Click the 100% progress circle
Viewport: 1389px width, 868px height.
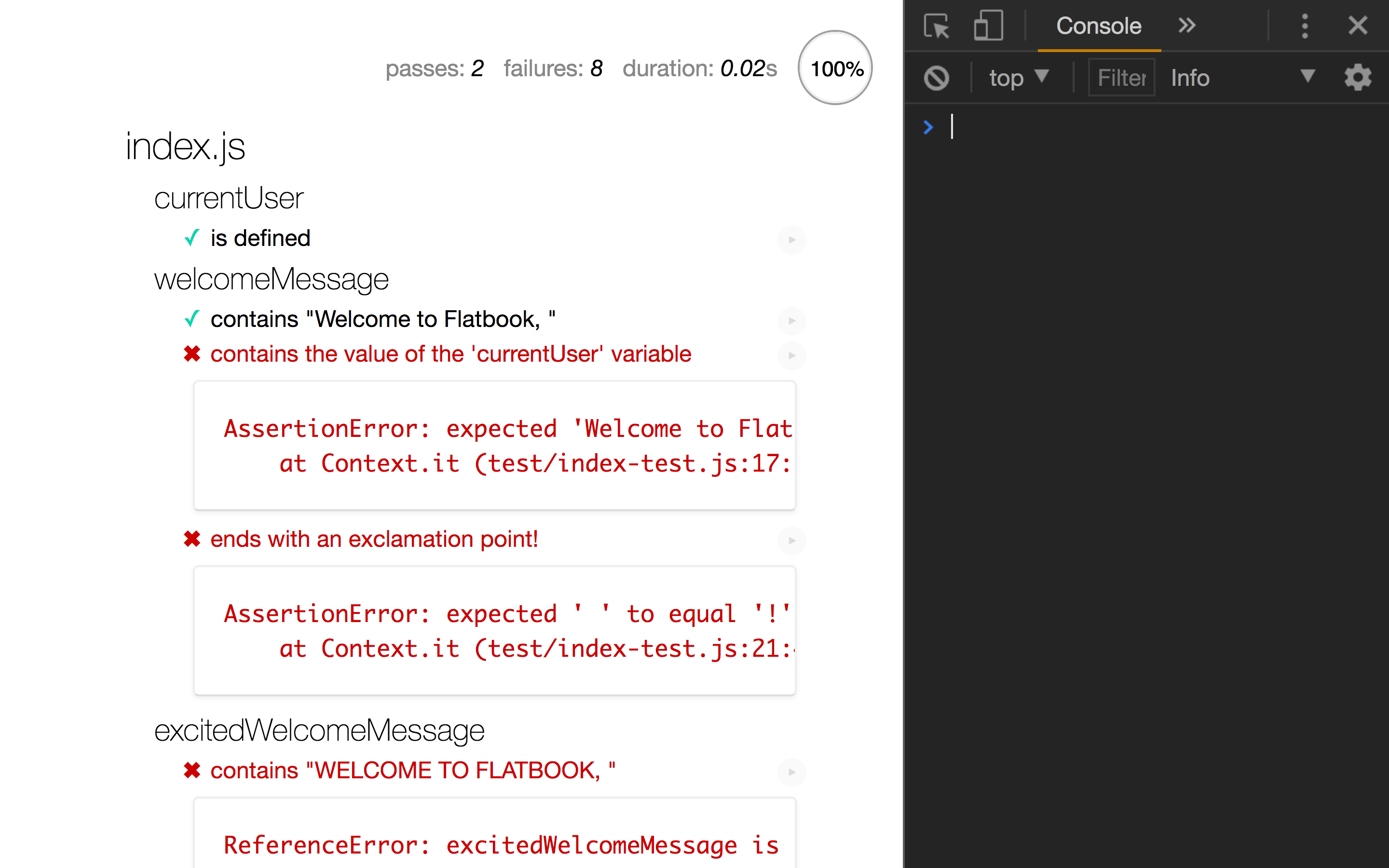click(x=835, y=68)
